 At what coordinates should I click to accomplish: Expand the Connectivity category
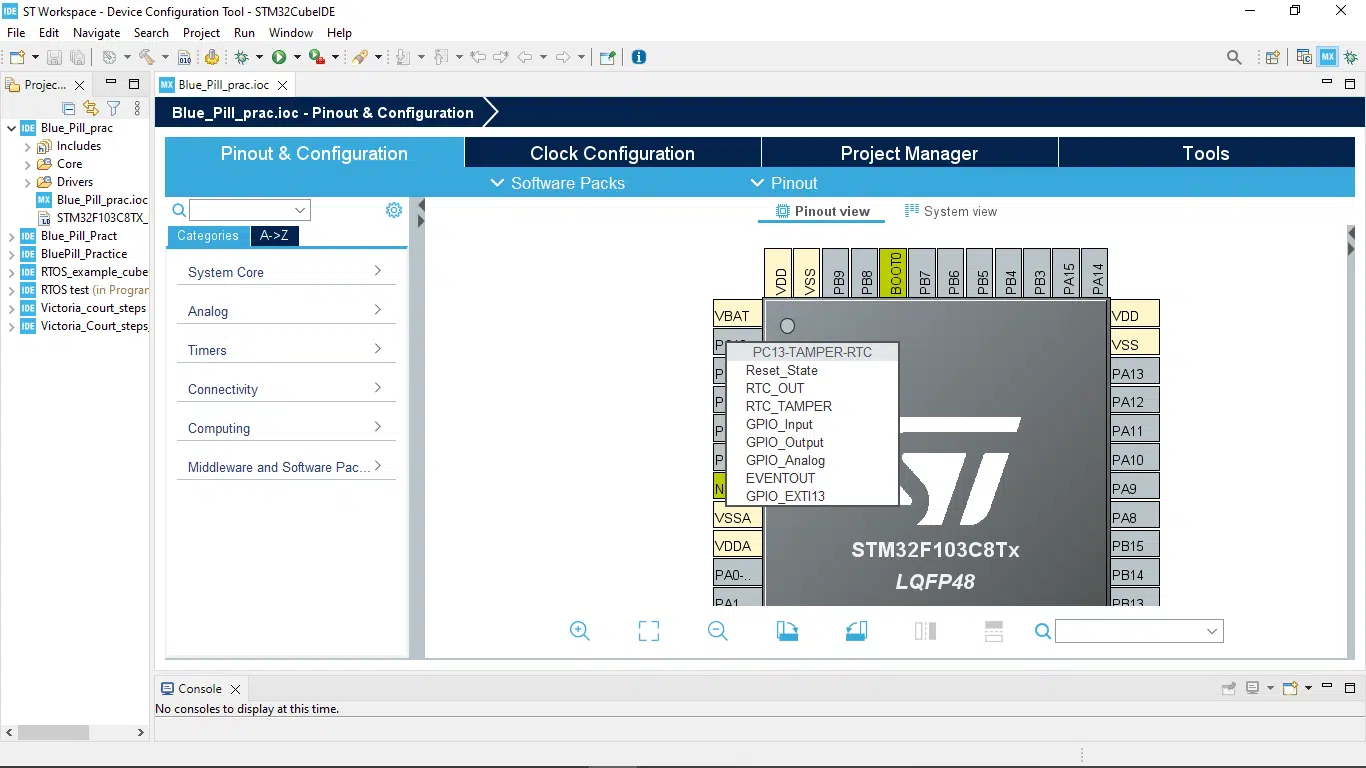286,389
